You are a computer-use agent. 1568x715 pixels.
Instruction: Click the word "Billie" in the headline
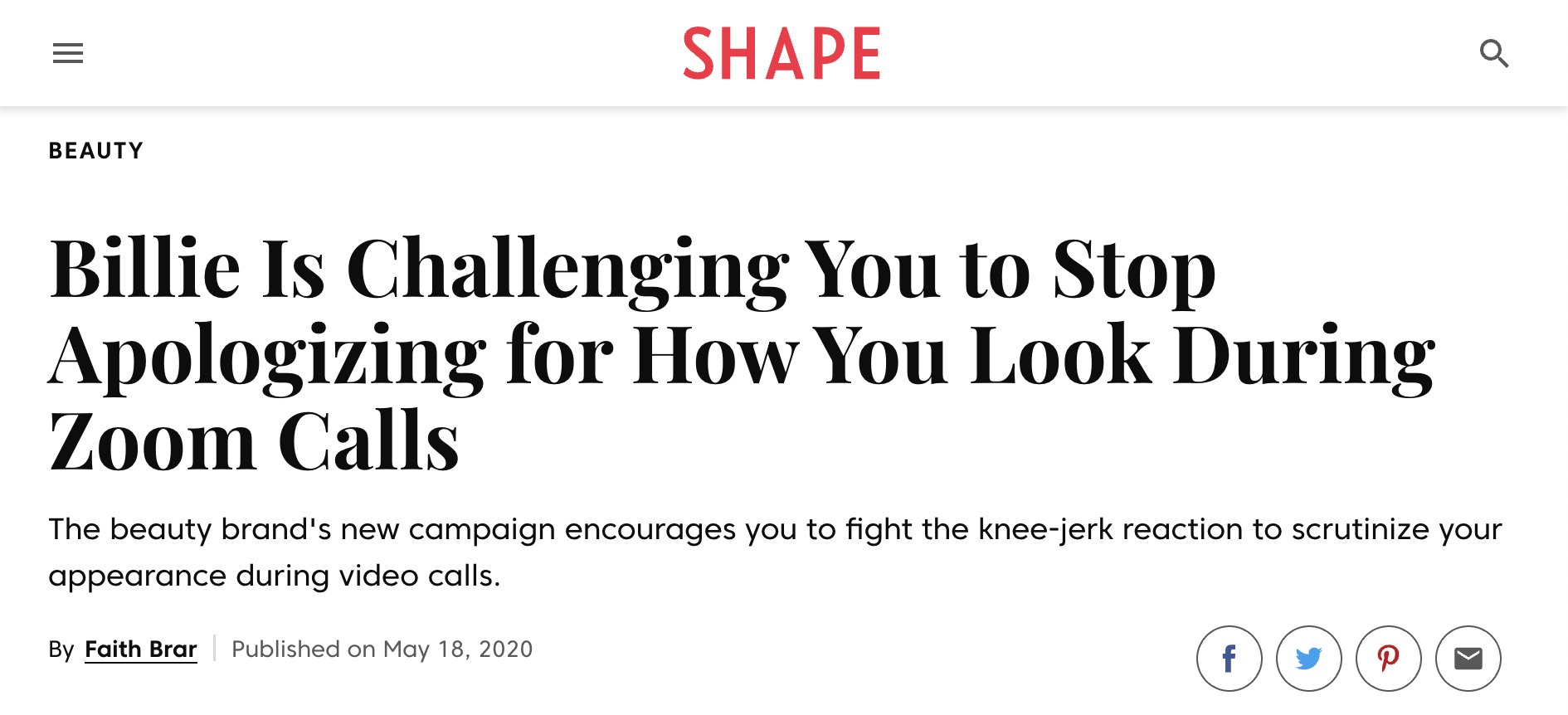145,269
